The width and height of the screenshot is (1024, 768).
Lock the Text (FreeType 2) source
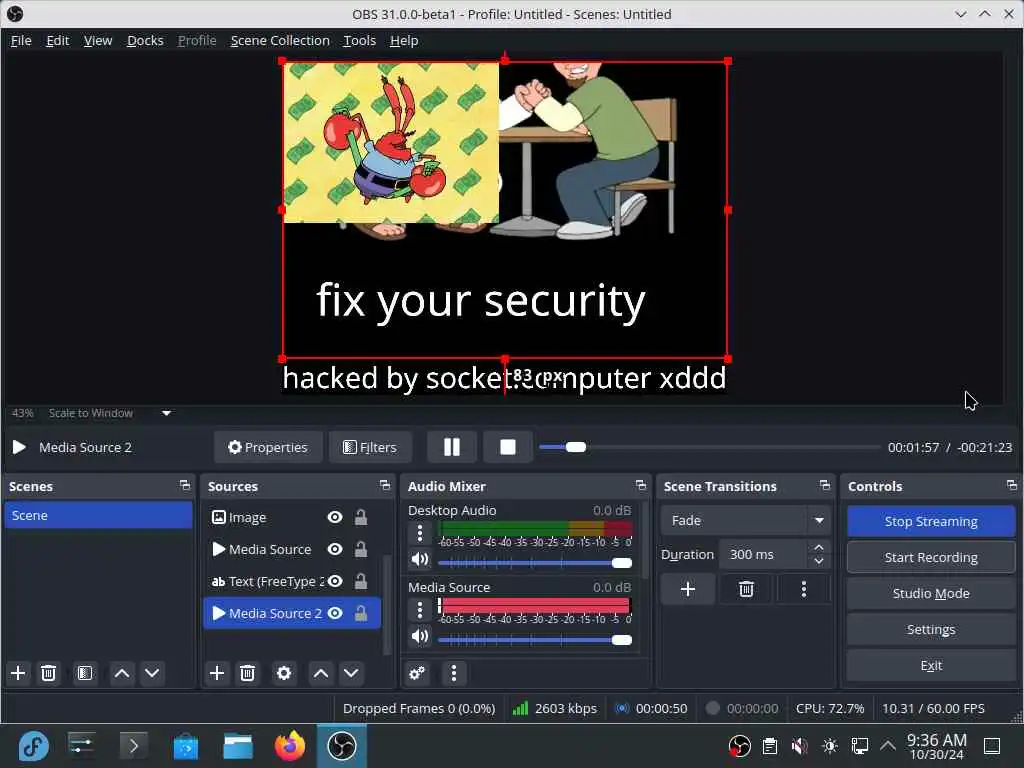360,581
